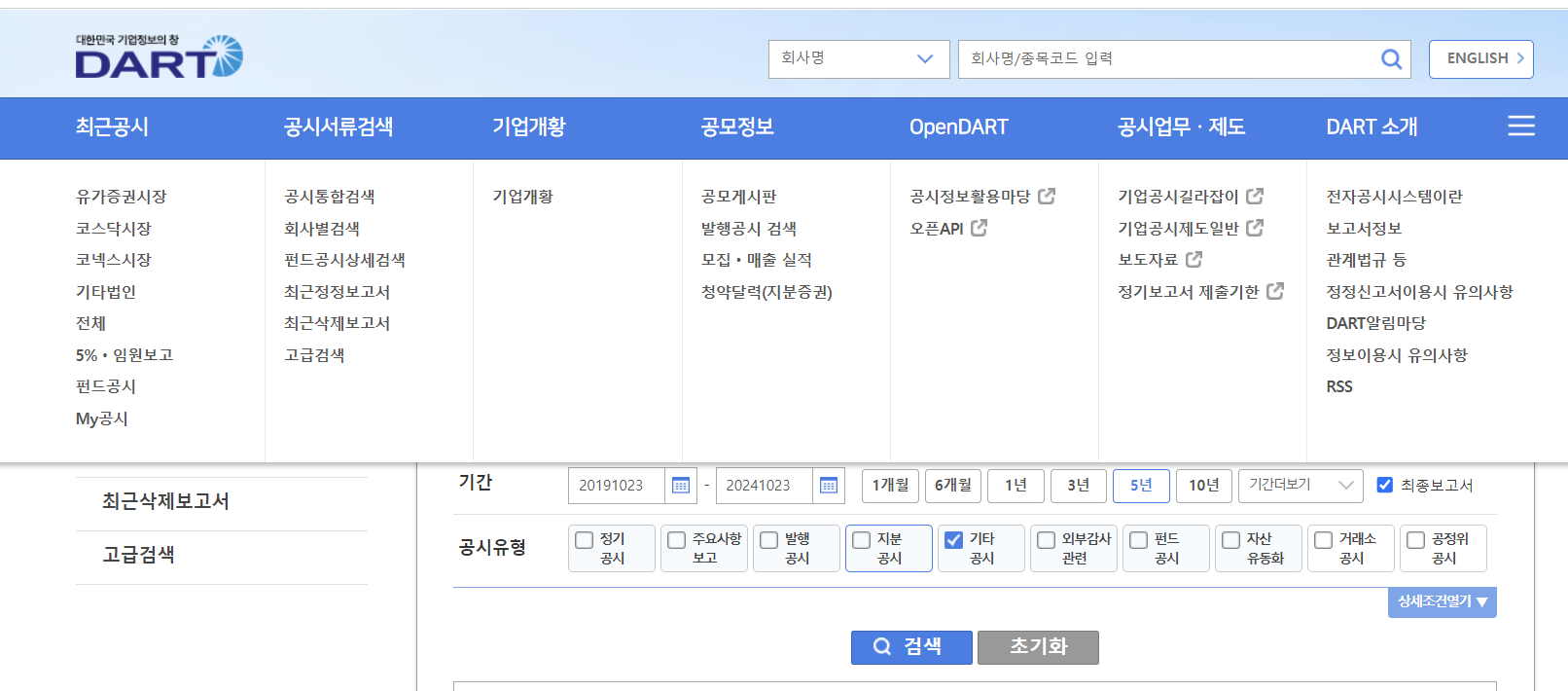The width and height of the screenshot is (1568, 691).
Task: Check the 발행공시 disclosure type
Action: pos(769,539)
